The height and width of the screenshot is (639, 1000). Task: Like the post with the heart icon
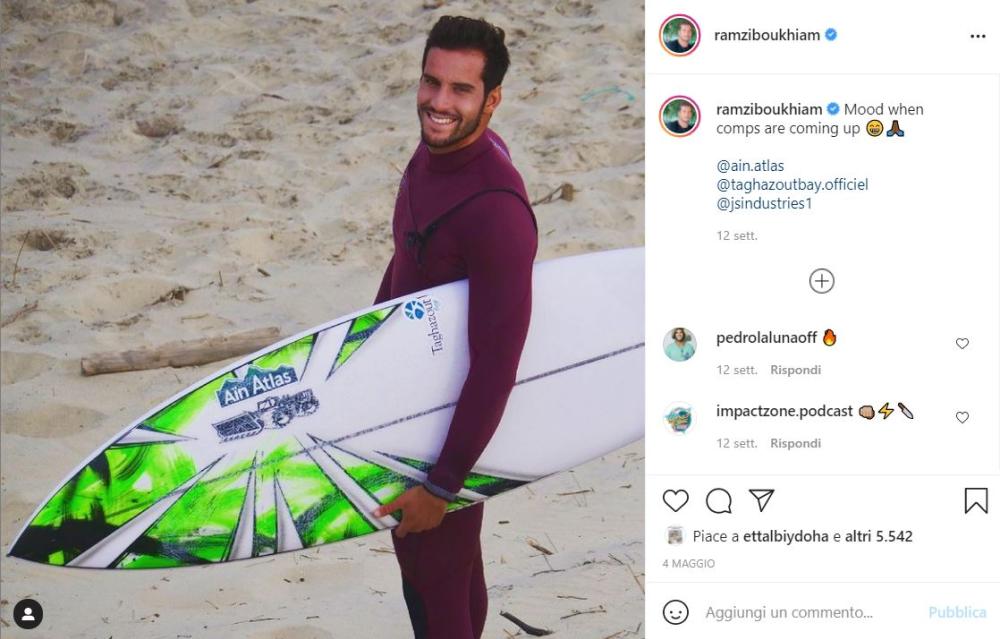(x=675, y=501)
